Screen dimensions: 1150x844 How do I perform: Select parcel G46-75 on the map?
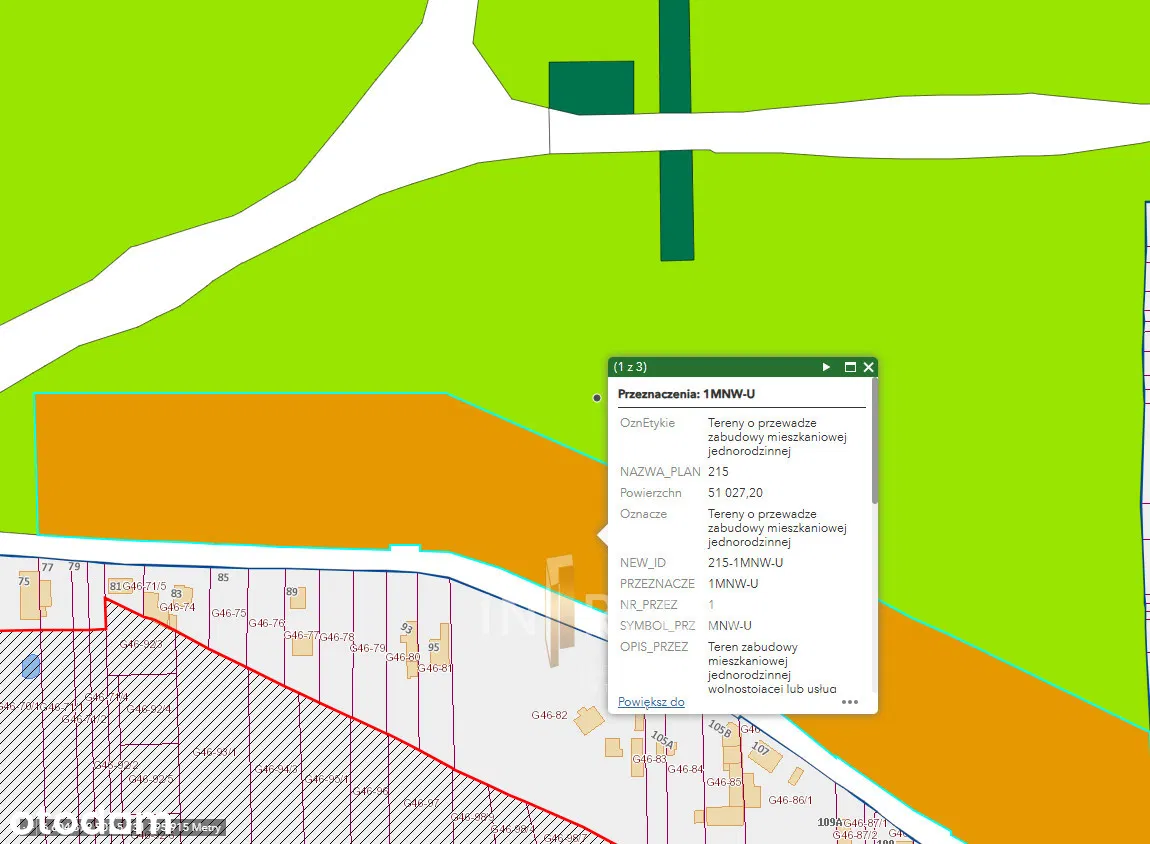[x=229, y=613]
